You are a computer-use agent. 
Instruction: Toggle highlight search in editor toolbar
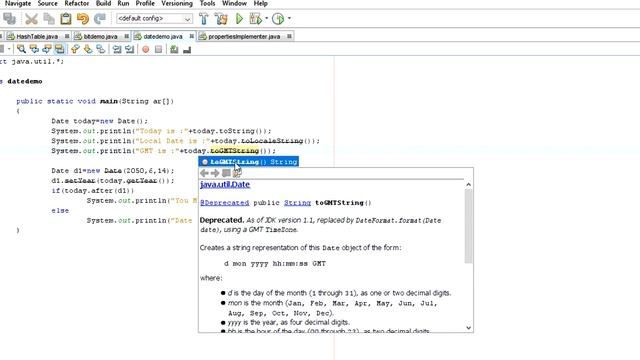point(60,49)
